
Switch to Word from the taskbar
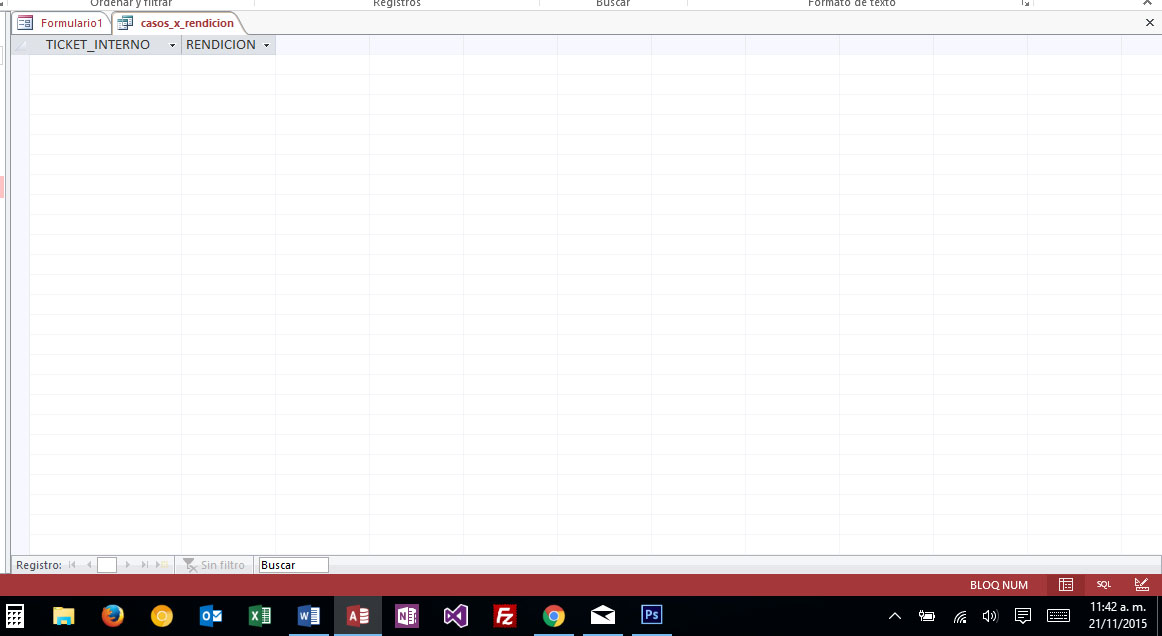coord(308,616)
